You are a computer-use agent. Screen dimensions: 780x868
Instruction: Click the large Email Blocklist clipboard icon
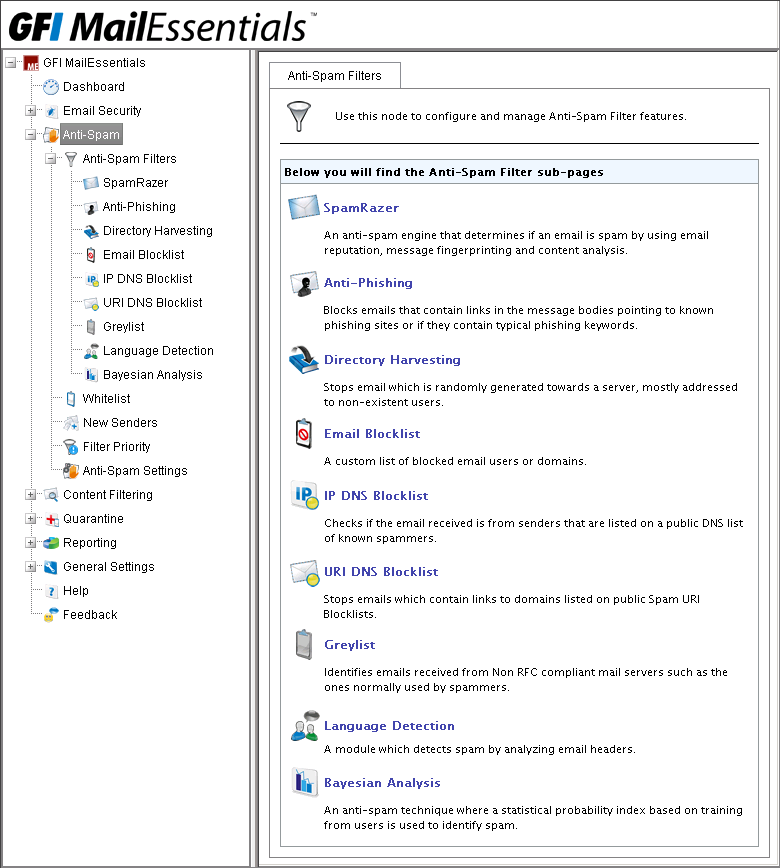pyautogui.click(x=303, y=434)
